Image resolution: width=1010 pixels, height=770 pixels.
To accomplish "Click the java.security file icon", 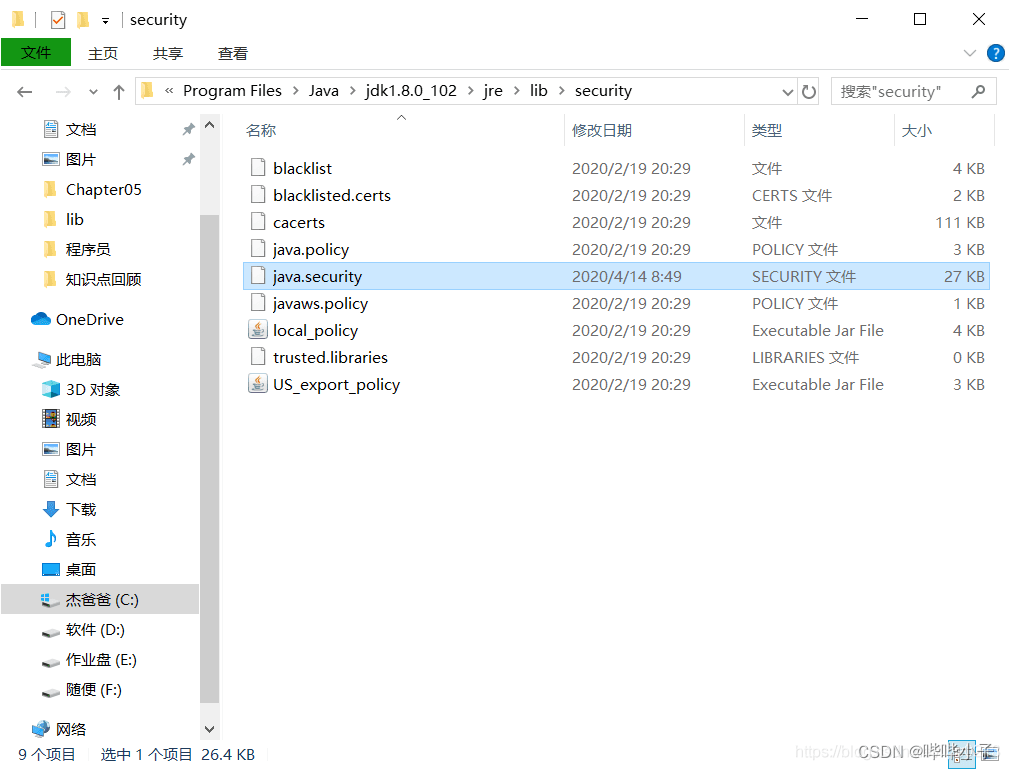I will point(258,276).
